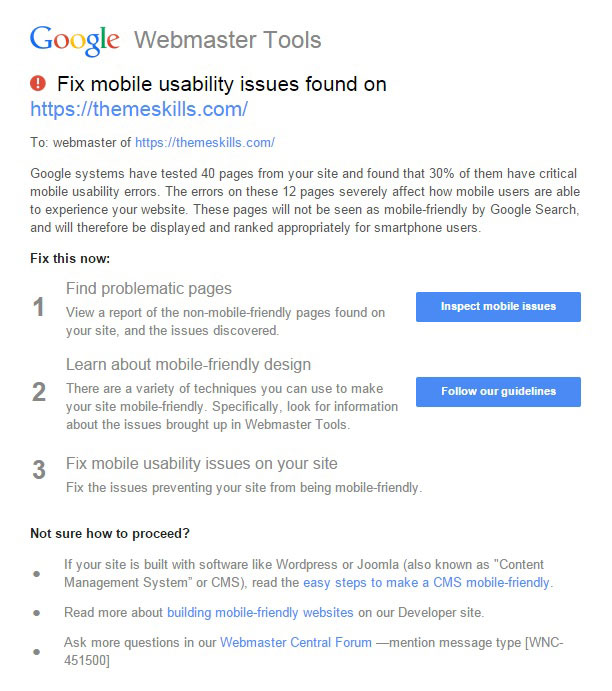This screenshot has width=612, height=691.
Task: Click the Find problematic pages heading
Action: (x=149, y=289)
